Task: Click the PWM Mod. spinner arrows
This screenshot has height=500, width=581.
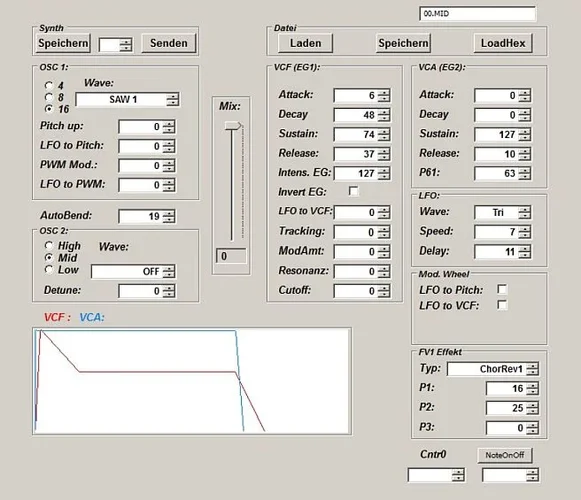Action: pos(169,166)
